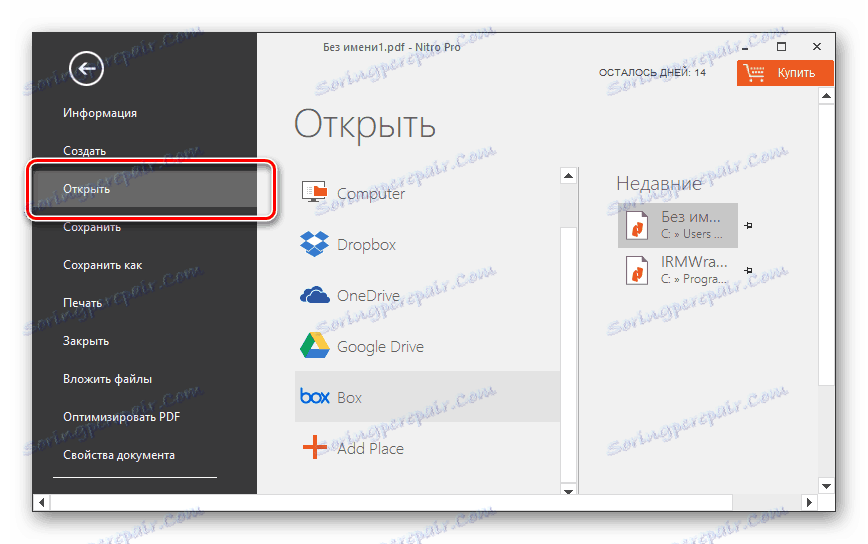868x544 pixels.
Task: Click the ОСТАЛОСЬ ДНЕЙ: 14 trial text
Action: click(652, 72)
